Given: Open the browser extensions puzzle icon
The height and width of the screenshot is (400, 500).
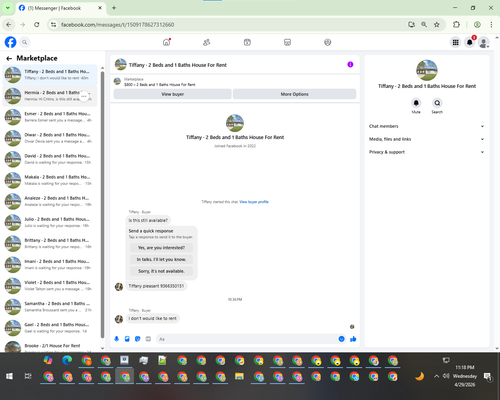Looking at the screenshot, I should click(x=456, y=25).
